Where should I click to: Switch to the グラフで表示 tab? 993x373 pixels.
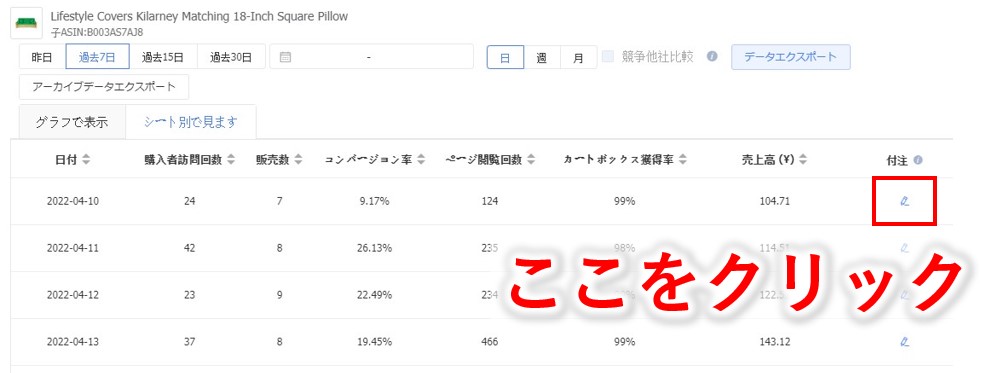(x=70, y=123)
